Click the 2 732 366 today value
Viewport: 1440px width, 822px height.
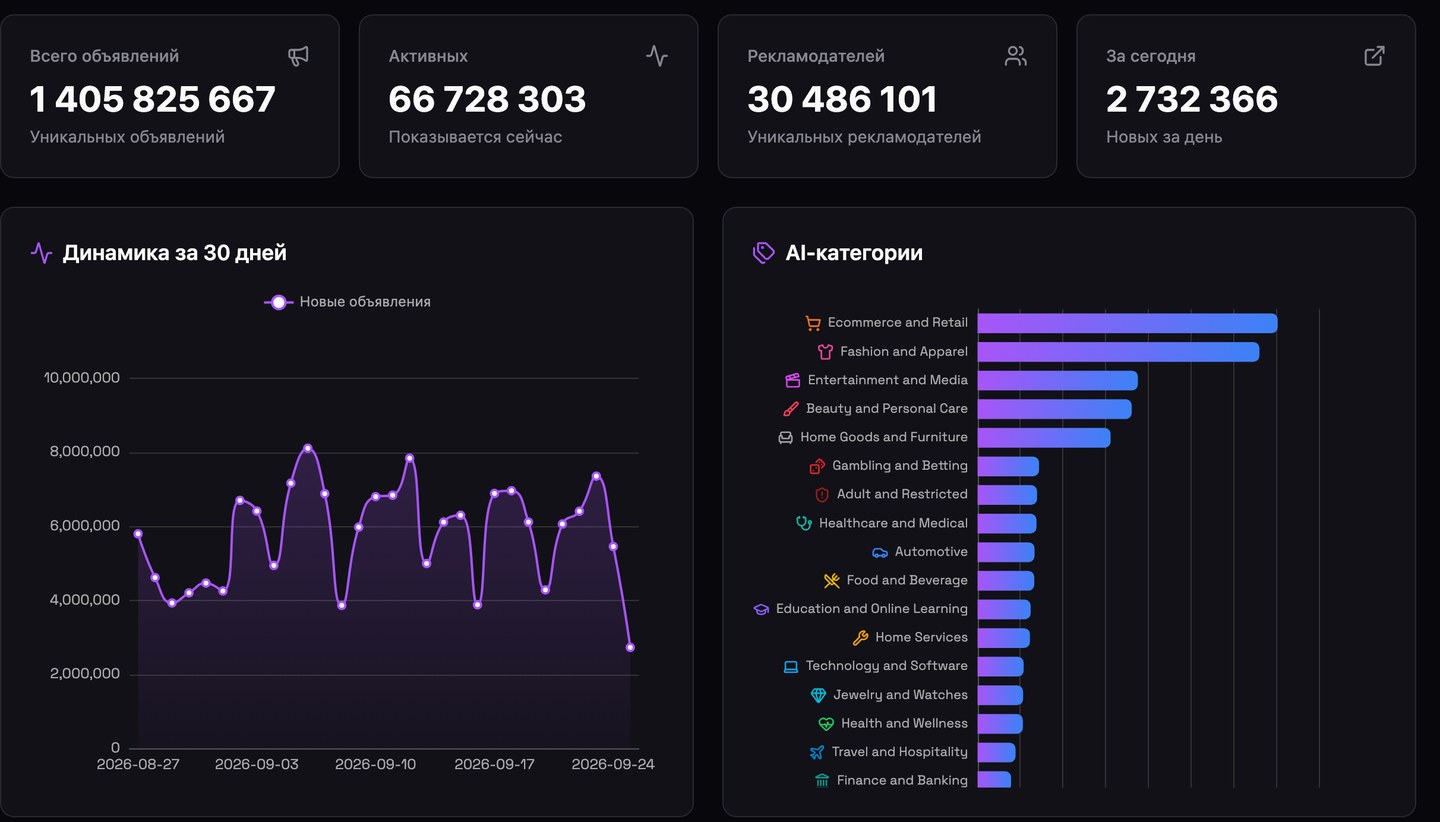coord(1192,99)
